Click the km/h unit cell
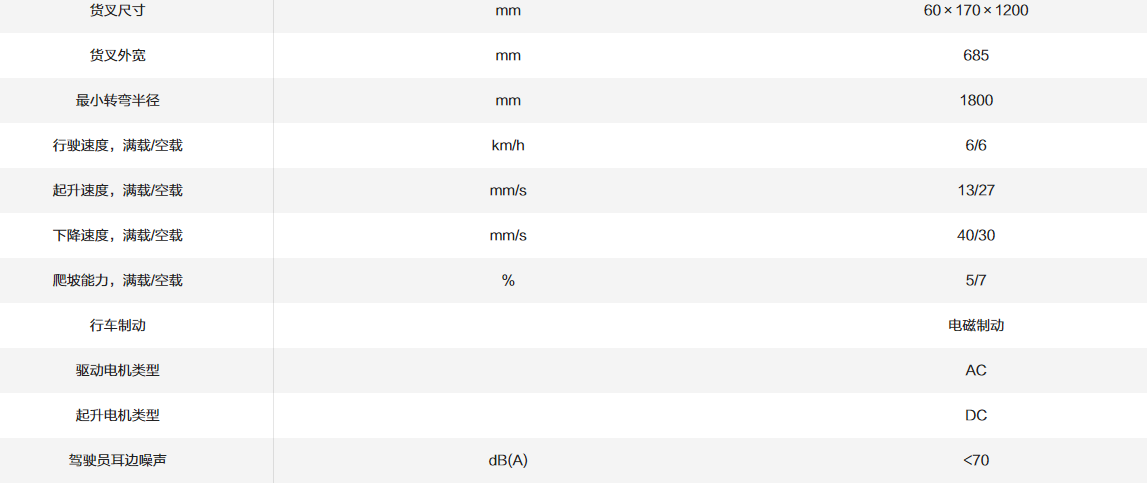 coord(508,145)
